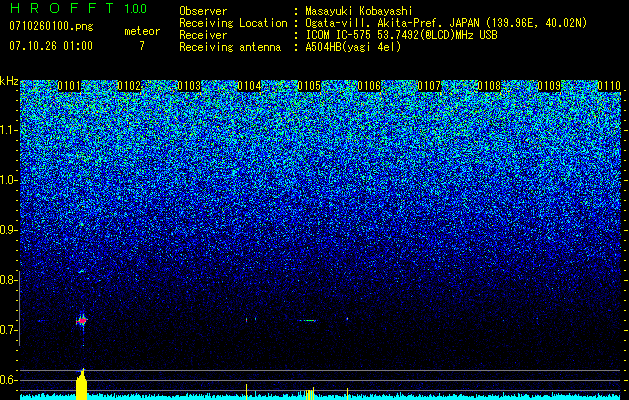The height and width of the screenshot is (400, 629).
Task: Click the tall yellow intensity peak near 0101
Action: click(81, 384)
